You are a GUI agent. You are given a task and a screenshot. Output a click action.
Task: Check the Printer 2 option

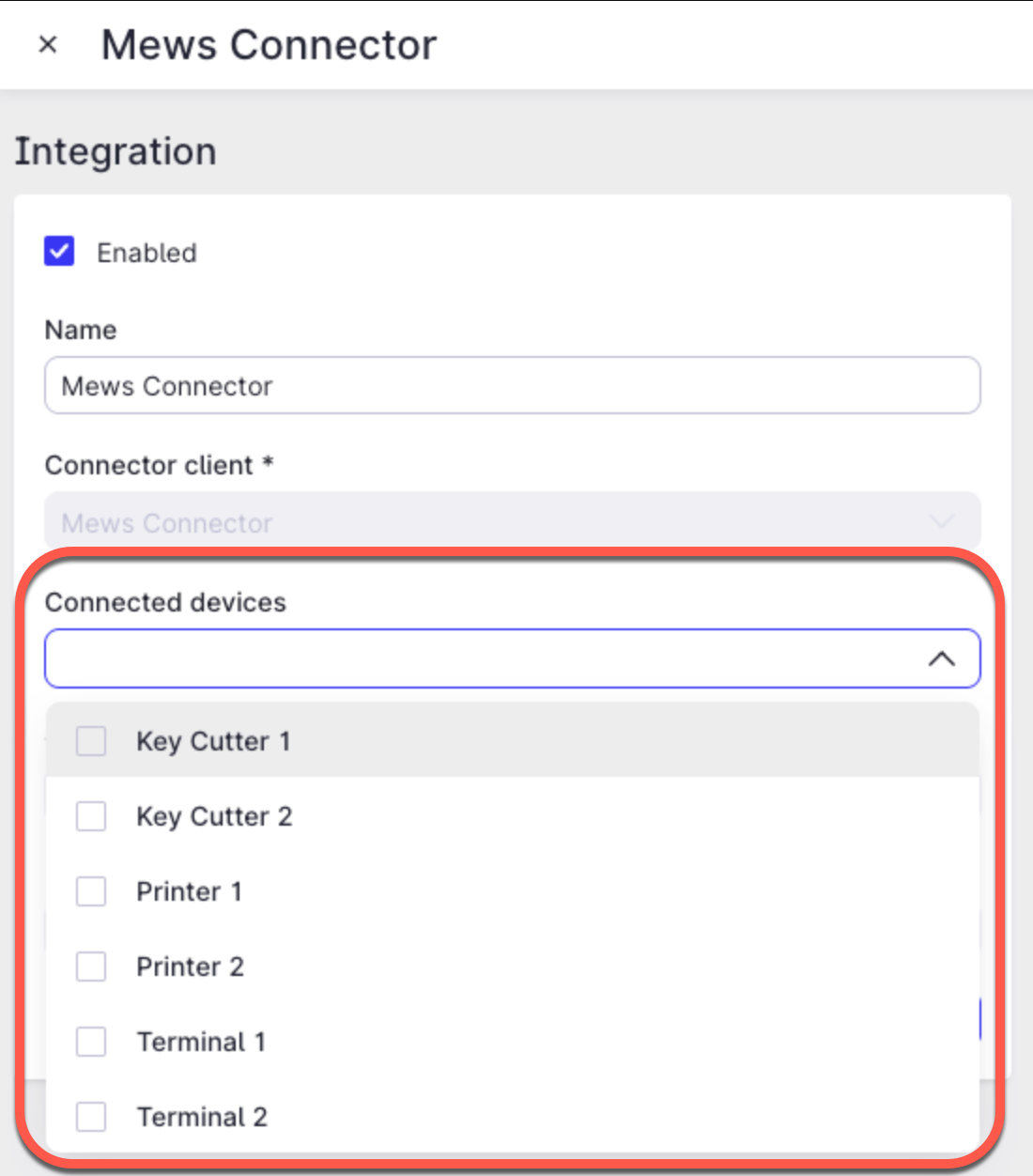tap(90, 967)
